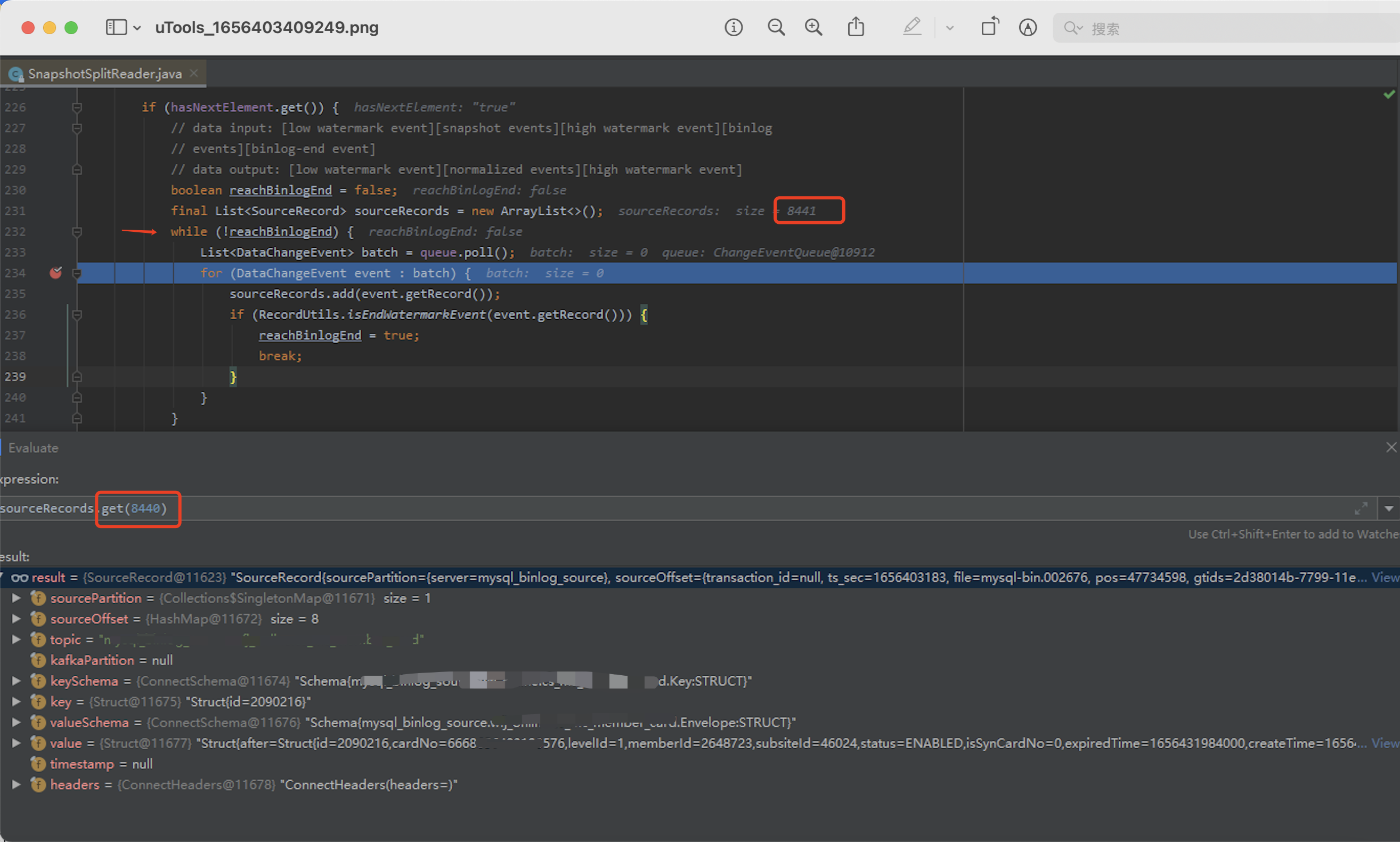Open the expression history dropdown
Image resolution: width=1400 pixels, height=842 pixels.
[1389, 508]
